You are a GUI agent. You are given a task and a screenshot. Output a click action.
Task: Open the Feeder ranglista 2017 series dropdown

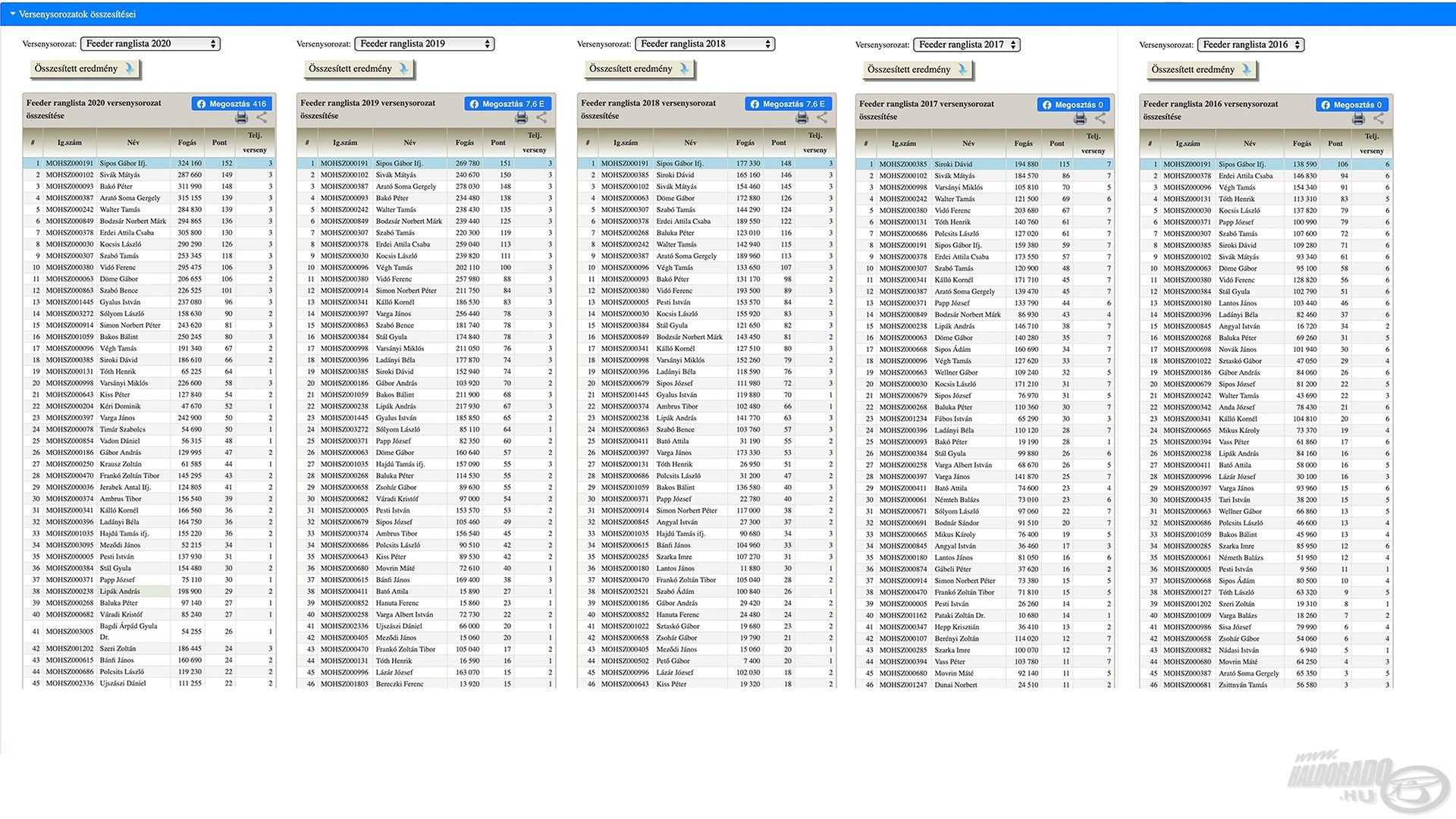[x=967, y=45]
